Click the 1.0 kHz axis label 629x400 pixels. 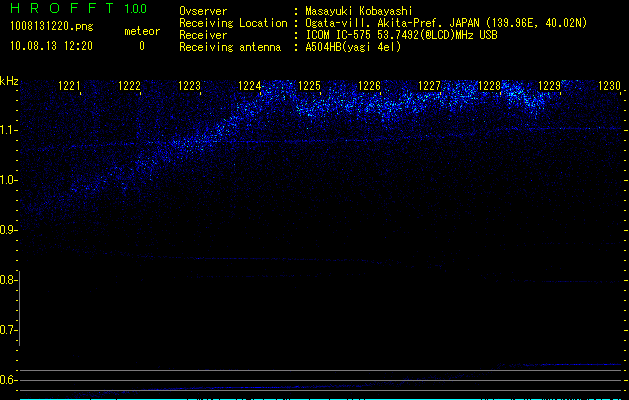click(8, 180)
